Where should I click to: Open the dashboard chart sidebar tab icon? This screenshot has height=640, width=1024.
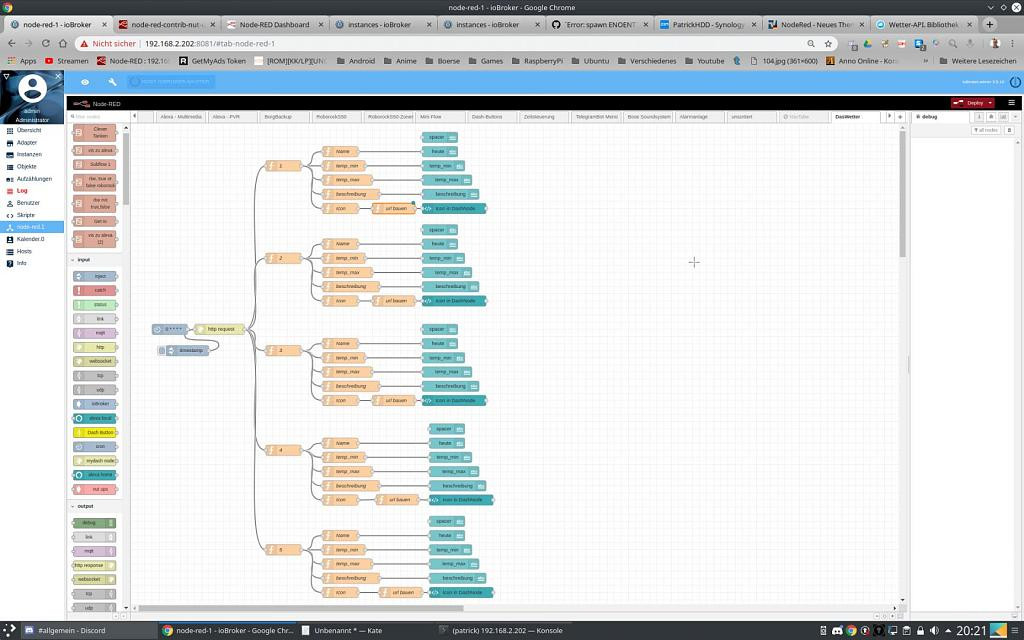pyautogui.click(x=1003, y=117)
